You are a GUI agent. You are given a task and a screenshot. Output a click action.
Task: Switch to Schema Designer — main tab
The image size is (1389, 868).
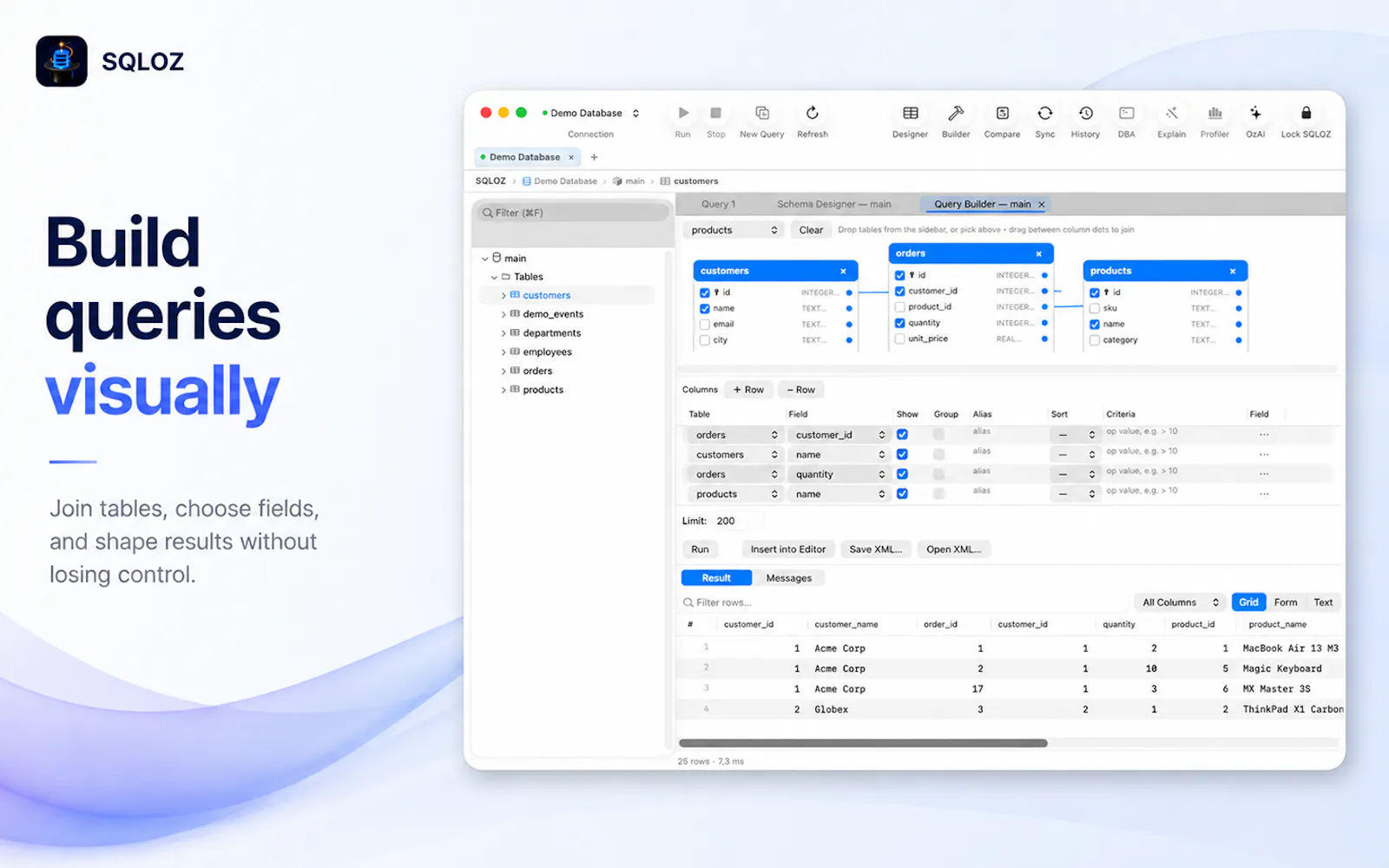[x=833, y=204]
